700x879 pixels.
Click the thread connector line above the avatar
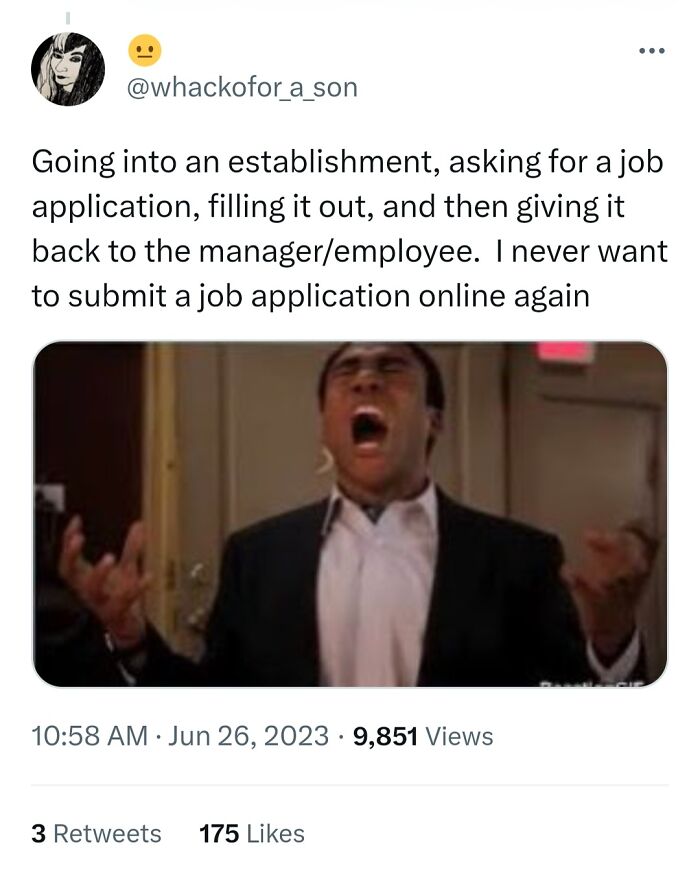coord(69,17)
